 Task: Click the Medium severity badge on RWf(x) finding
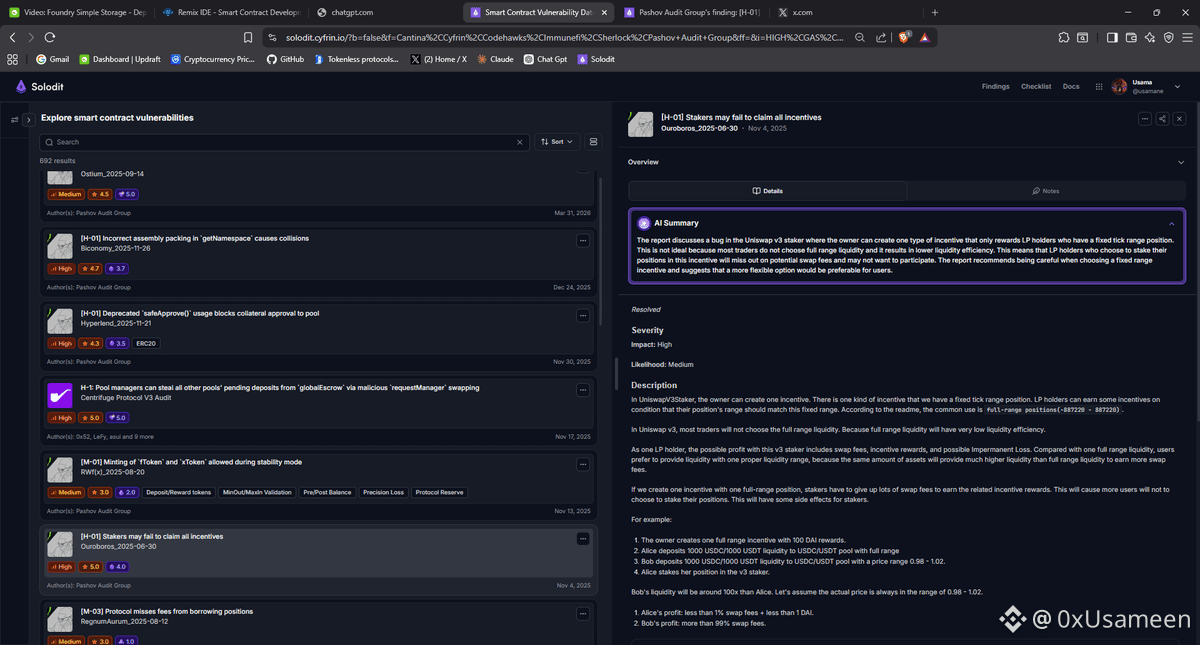pos(67,492)
